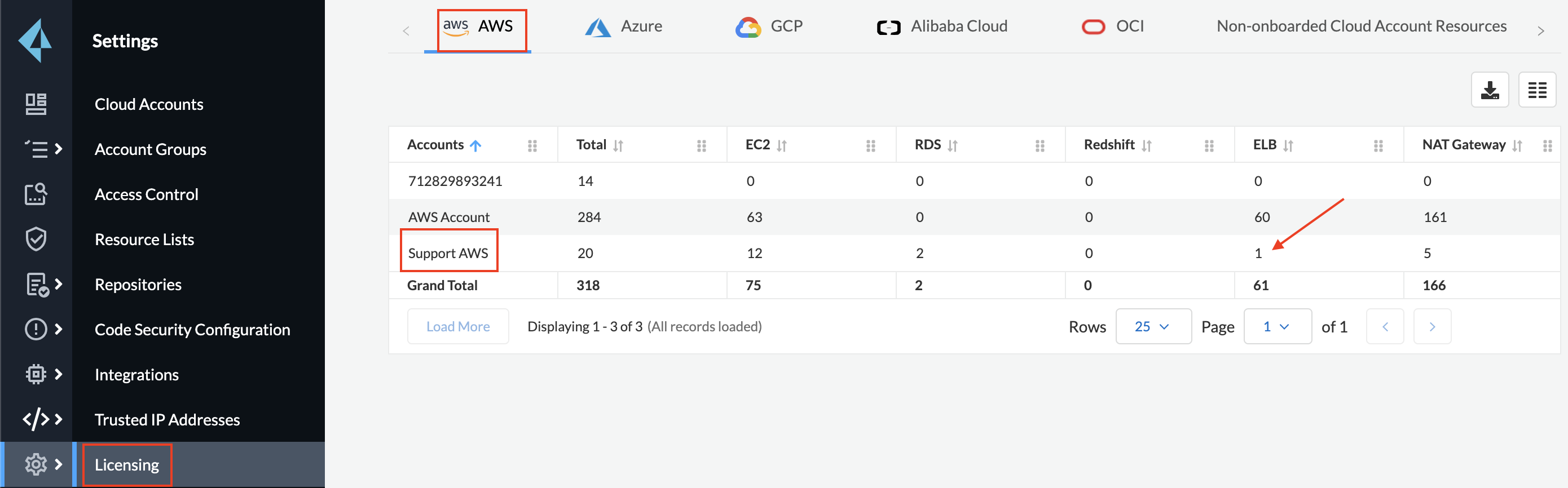Select the Licensing menu item
1568x488 pixels.
click(126, 465)
